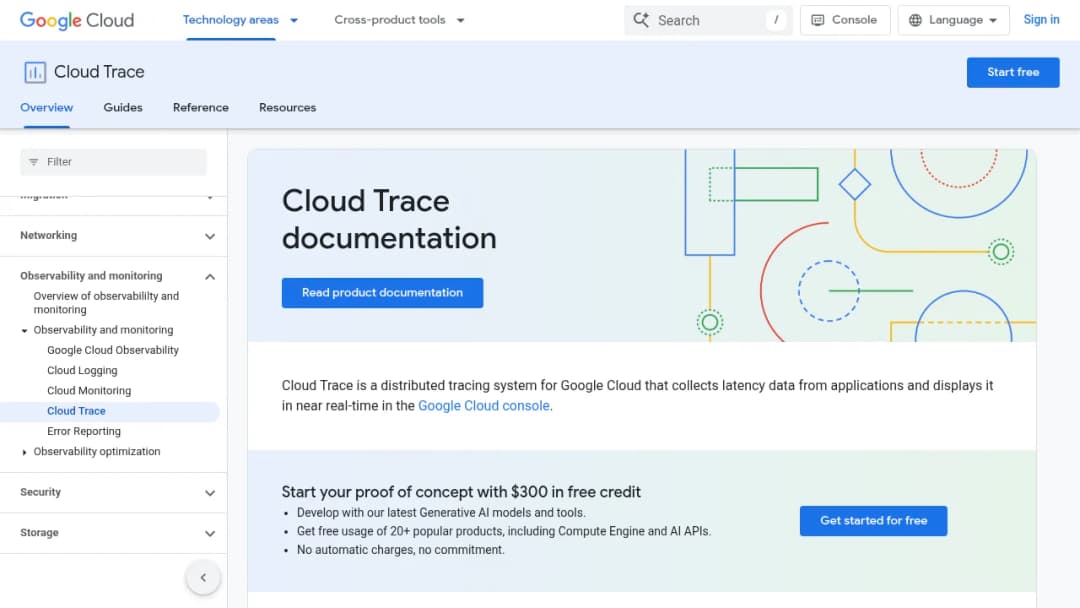Collapse the side navigation panel
Screen dimensions: 1080x608
pos(203,578)
